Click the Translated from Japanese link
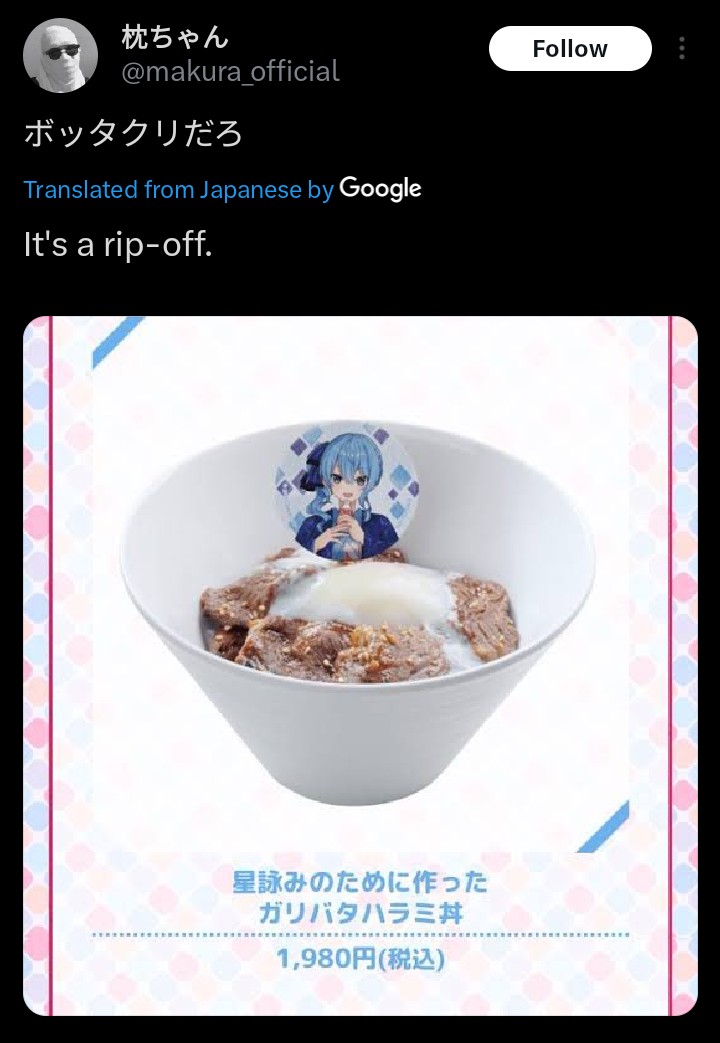This screenshot has height=1043, width=720. click(x=178, y=190)
